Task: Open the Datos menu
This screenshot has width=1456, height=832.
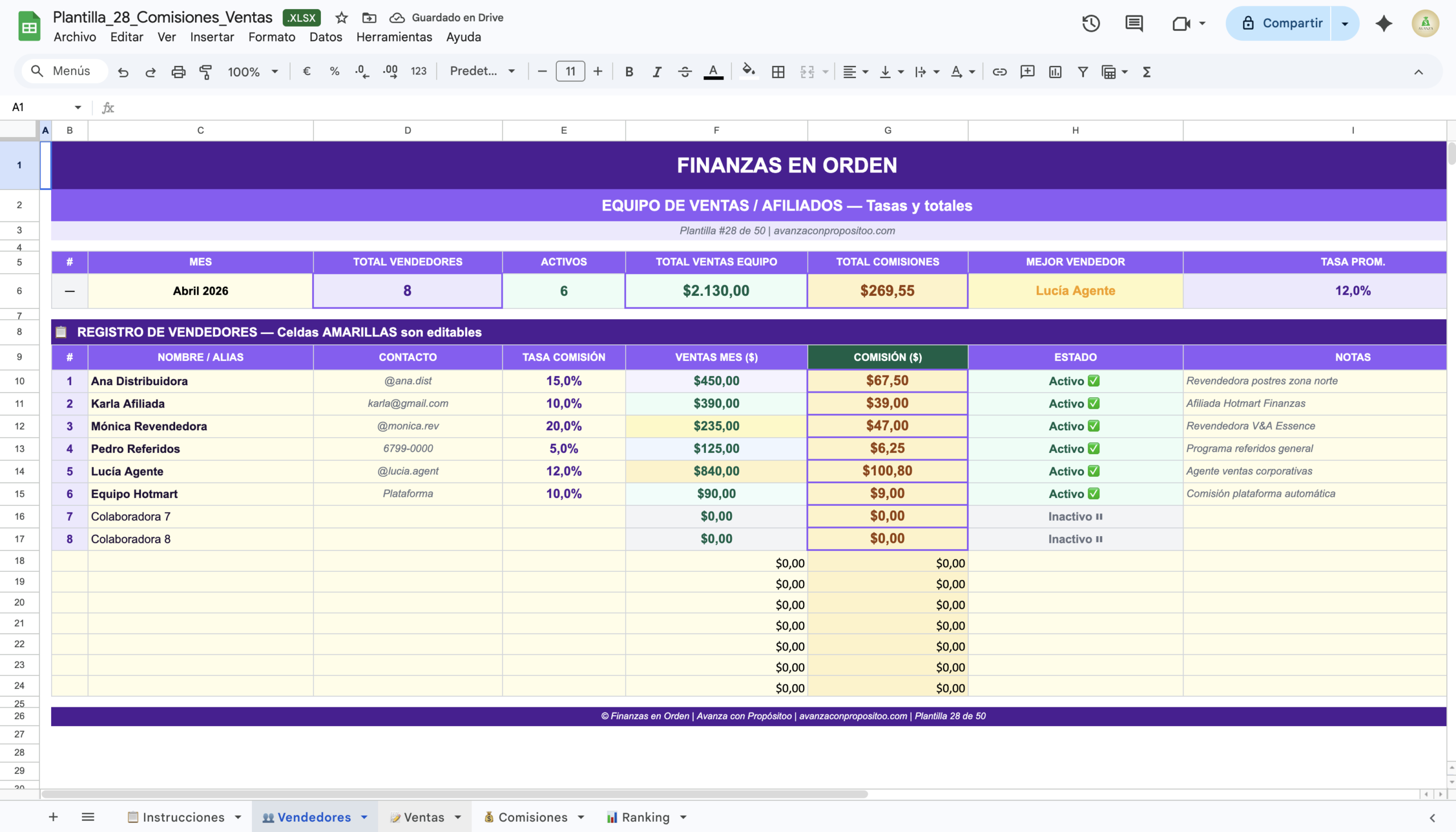Action: pos(325,37)
